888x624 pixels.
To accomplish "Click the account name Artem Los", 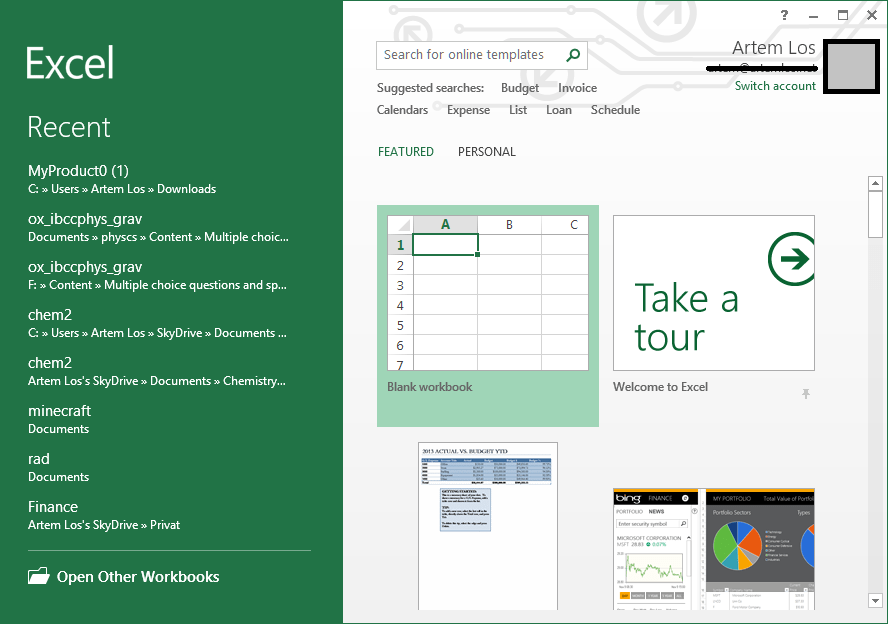I will (774, 48).
